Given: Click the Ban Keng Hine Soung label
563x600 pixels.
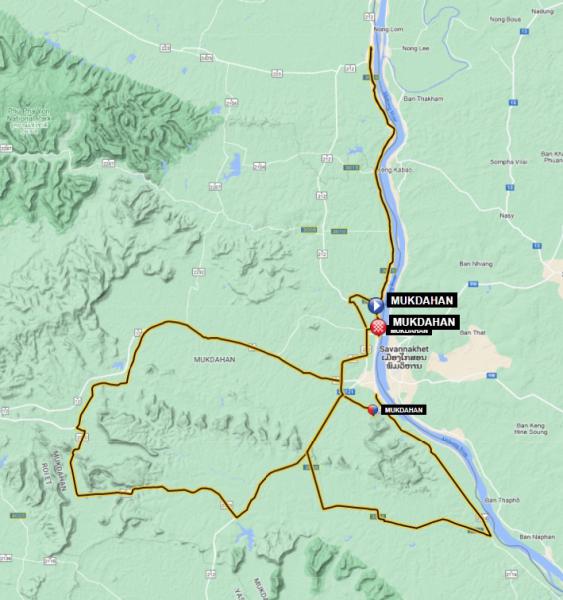Looking at the screenshot, I should pos(530,429).
